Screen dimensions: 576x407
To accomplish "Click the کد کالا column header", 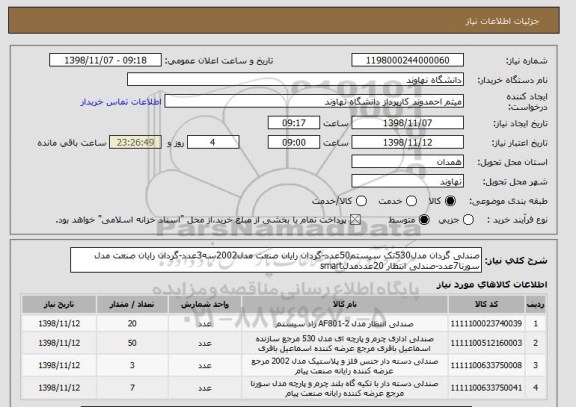I will (486, 304).
